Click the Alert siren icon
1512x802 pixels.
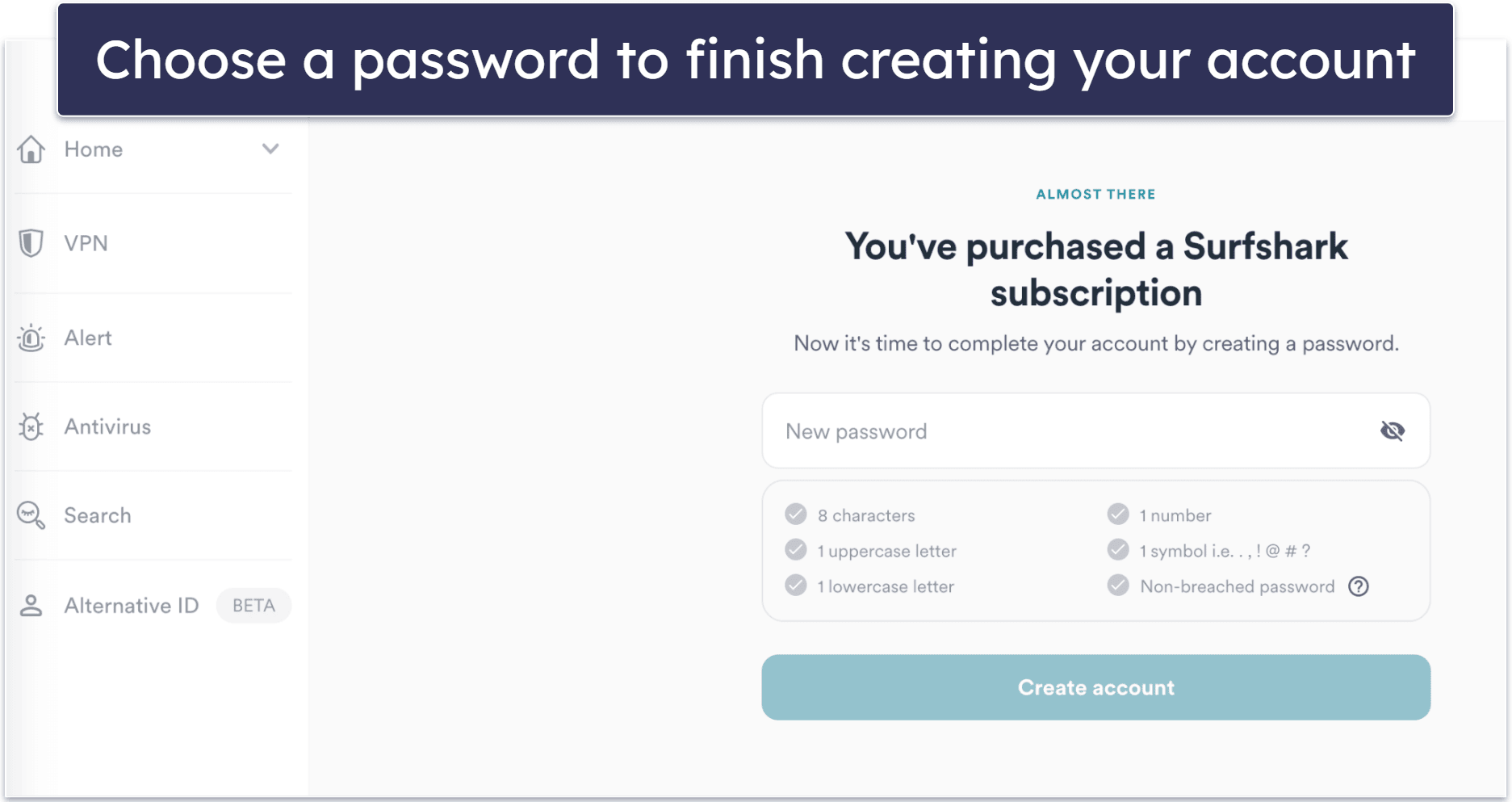31,338
